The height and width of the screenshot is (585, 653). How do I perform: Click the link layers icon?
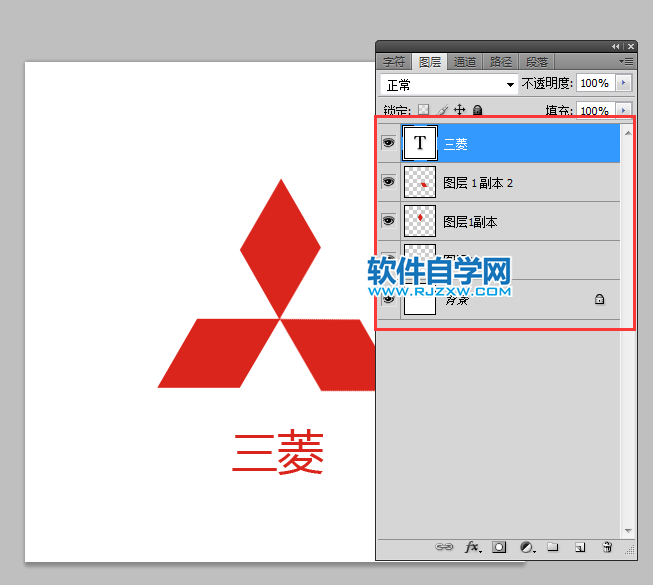pos(444,547)
